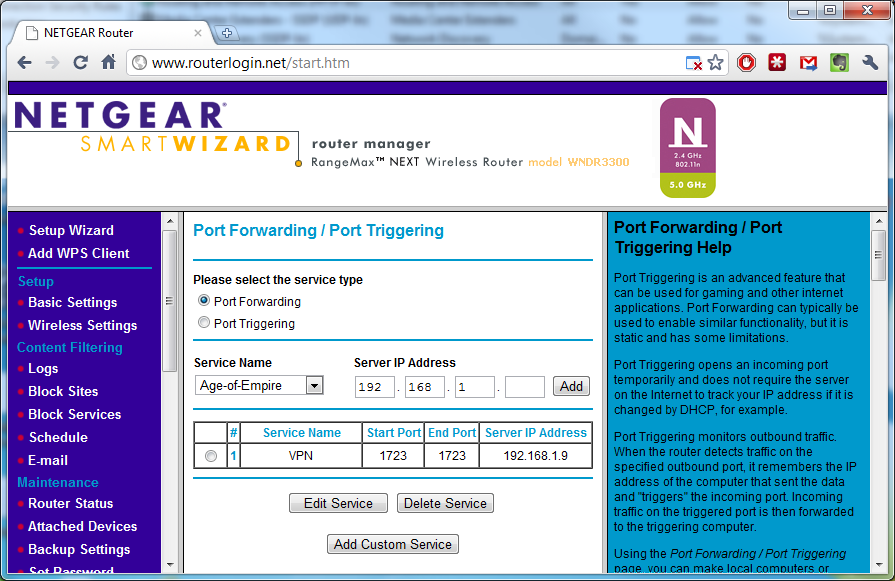Viewport: 895px width, 581px height.
Task: Open Add WPS Client in sidebar
Action: 79,253
